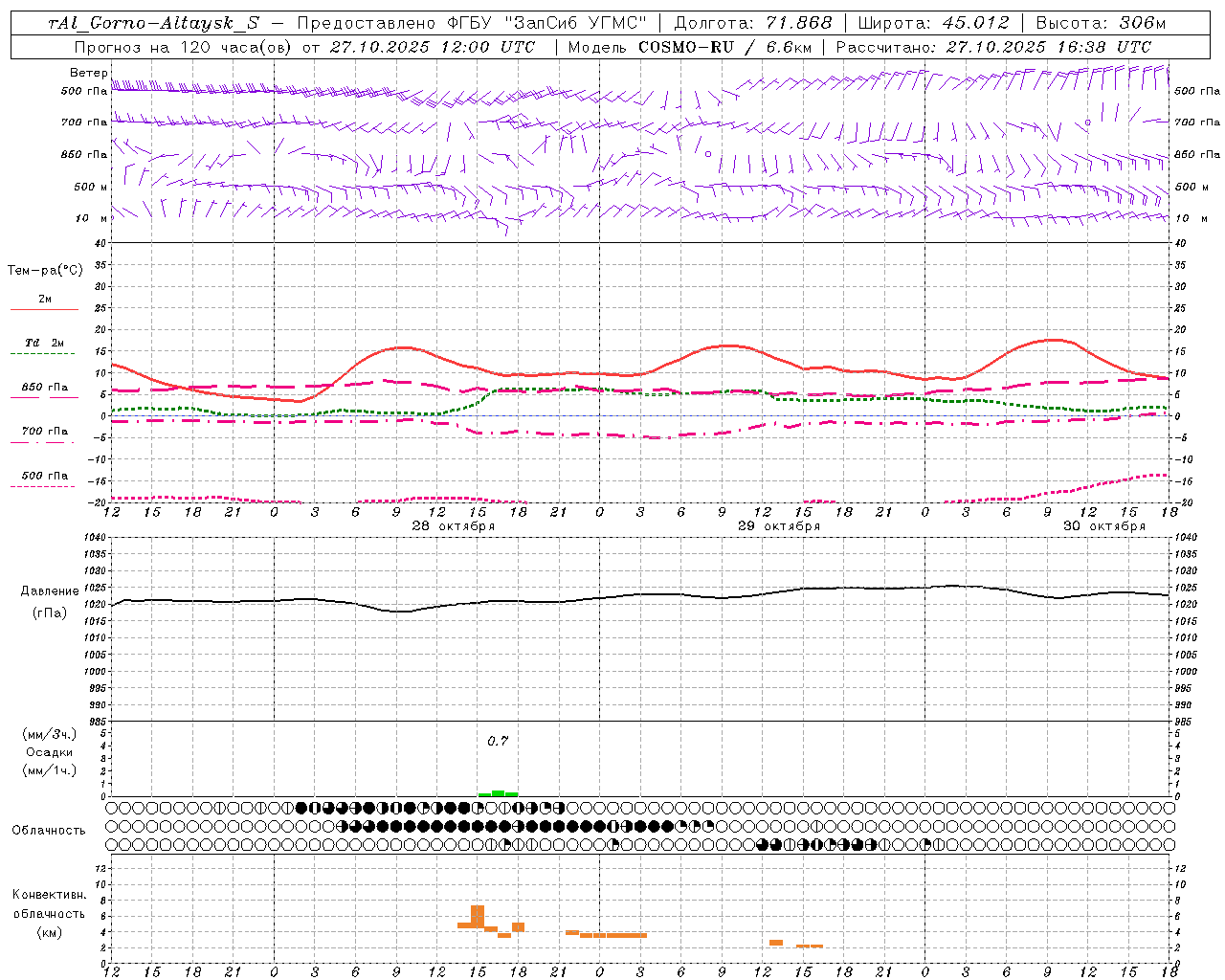Click the green precipitation bar below 0.7
1225x980 pixels.
(x=499, y=793)
